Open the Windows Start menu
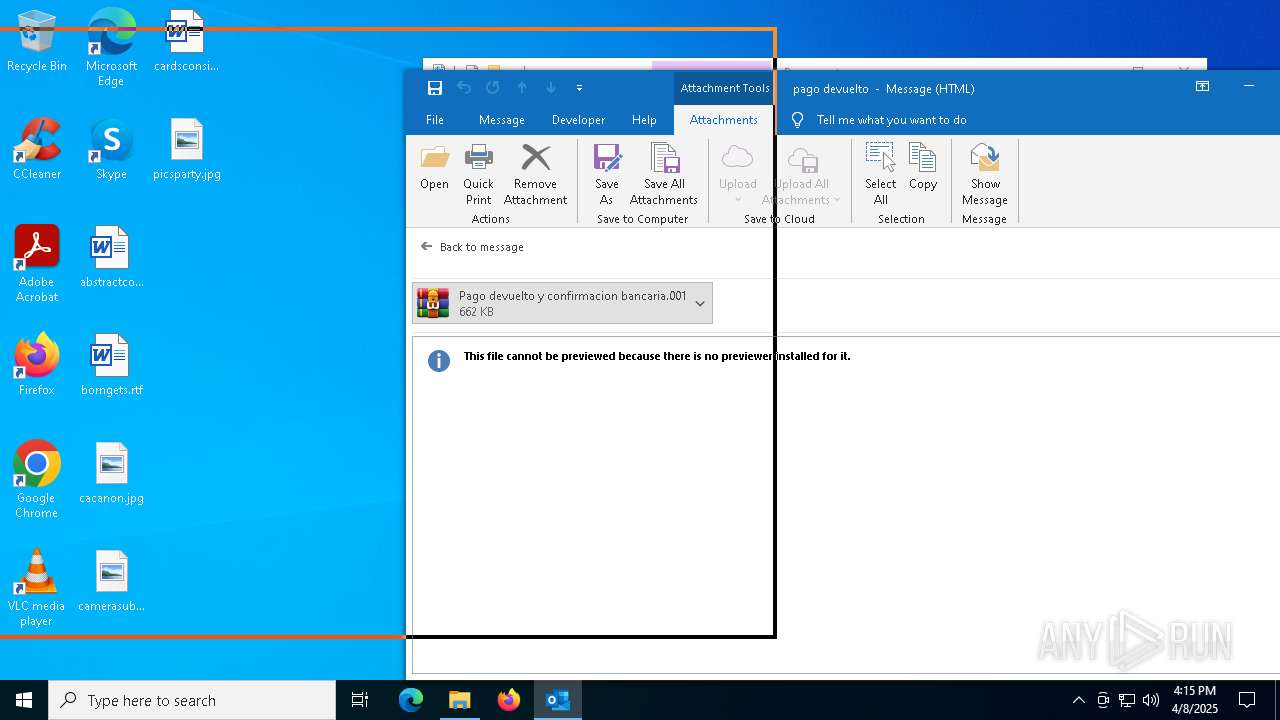1280x720 pixels. [x=24, y=700]
